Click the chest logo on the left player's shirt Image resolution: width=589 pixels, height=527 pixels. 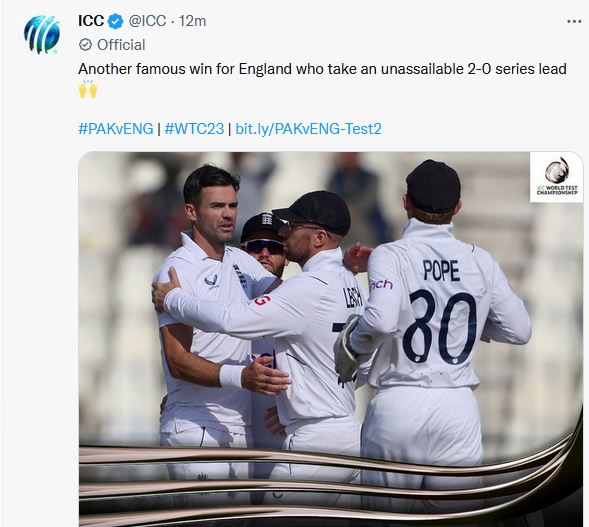coord(211,281)
